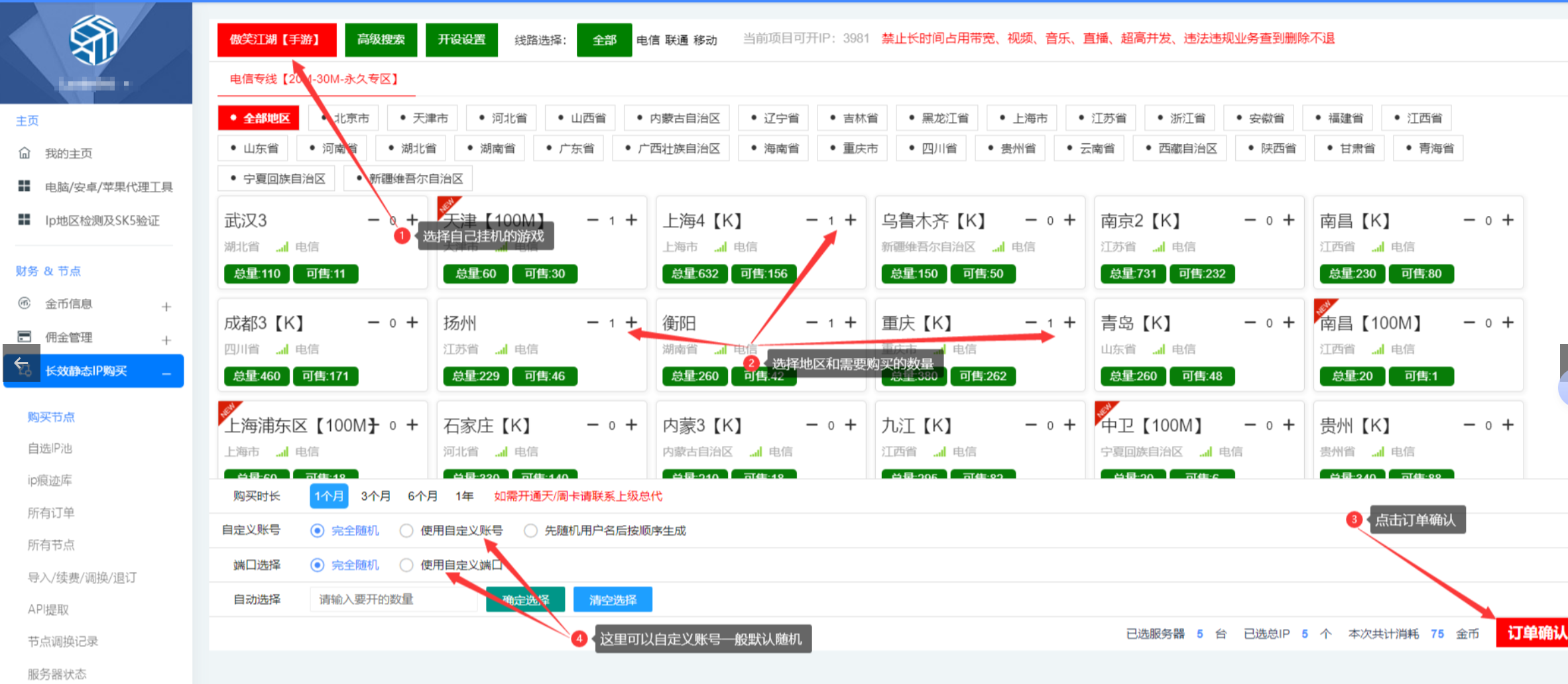Select 完全随机 for 端口选择

317,565
